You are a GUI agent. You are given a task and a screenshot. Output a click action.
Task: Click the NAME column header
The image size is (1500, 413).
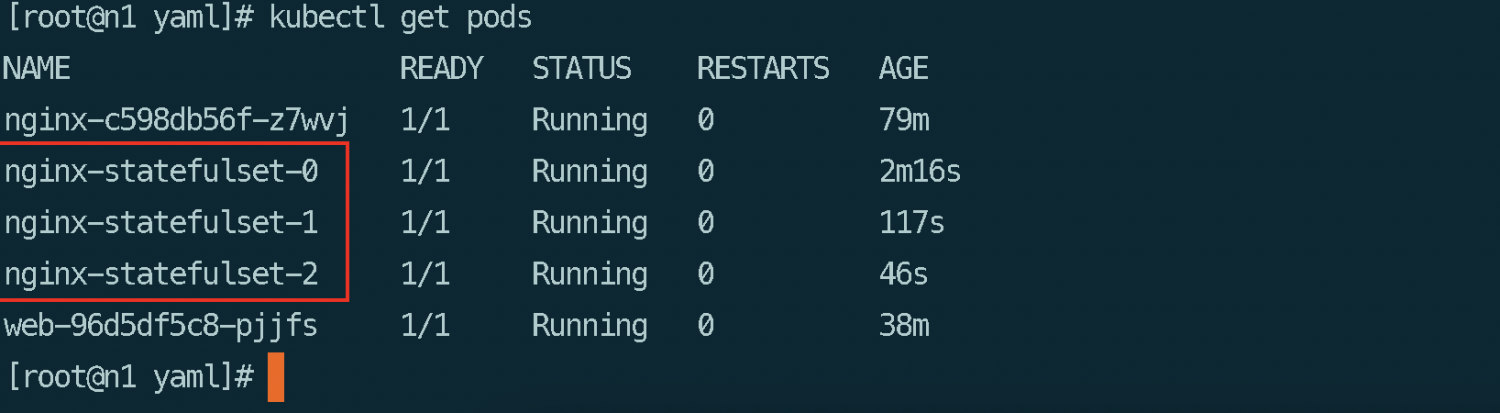37,69
